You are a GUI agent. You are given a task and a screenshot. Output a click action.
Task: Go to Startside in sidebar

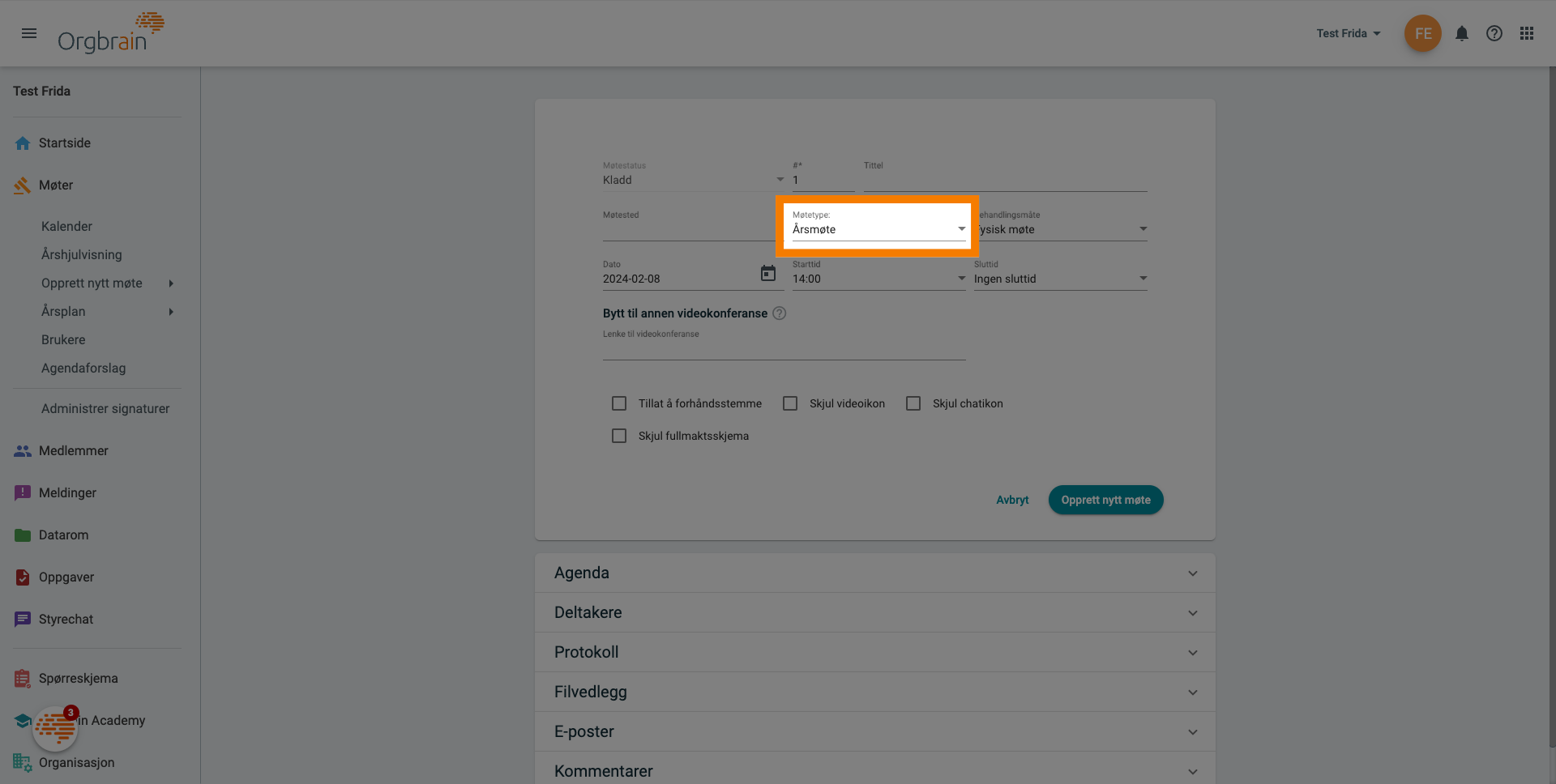tap(65, 143)
